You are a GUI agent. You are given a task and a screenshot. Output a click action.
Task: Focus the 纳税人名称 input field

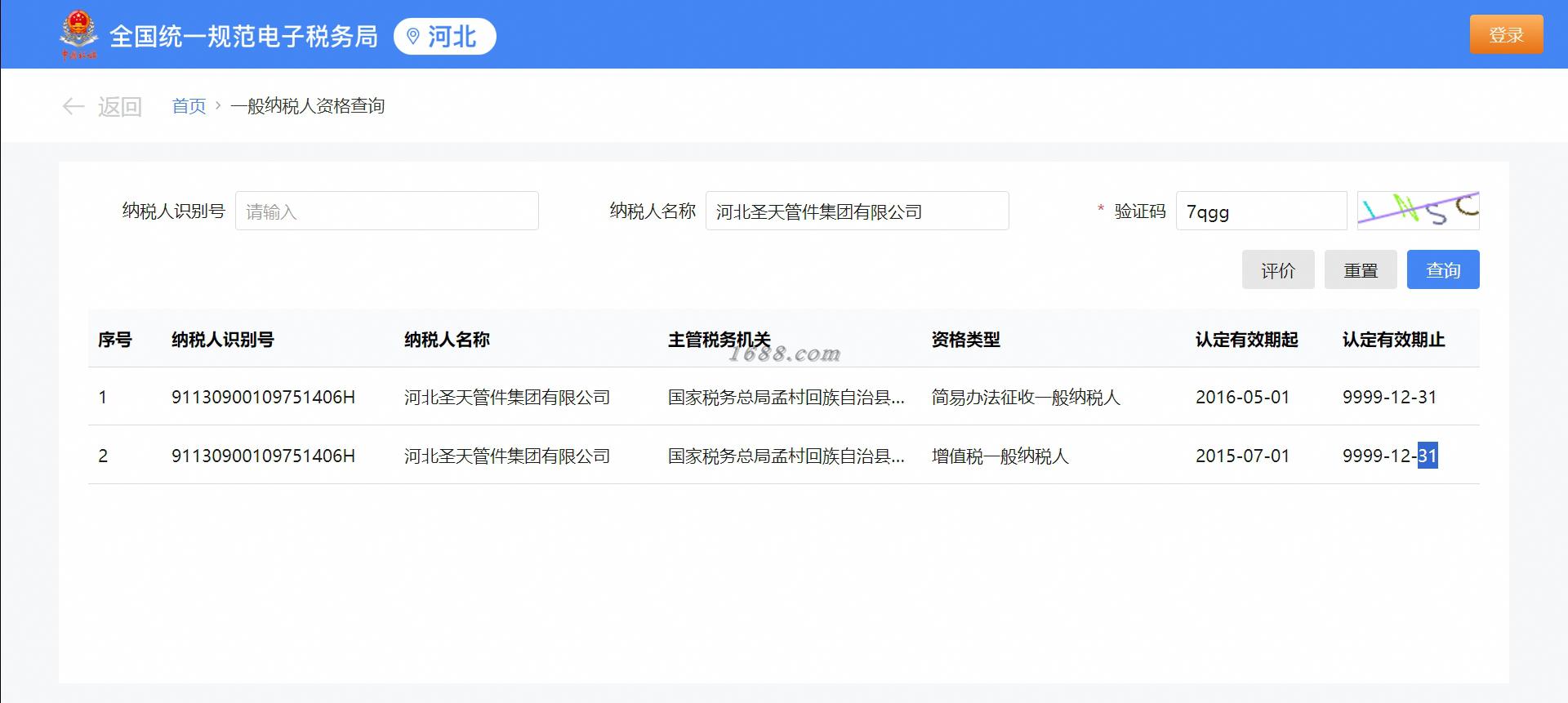tap(857, 211)
